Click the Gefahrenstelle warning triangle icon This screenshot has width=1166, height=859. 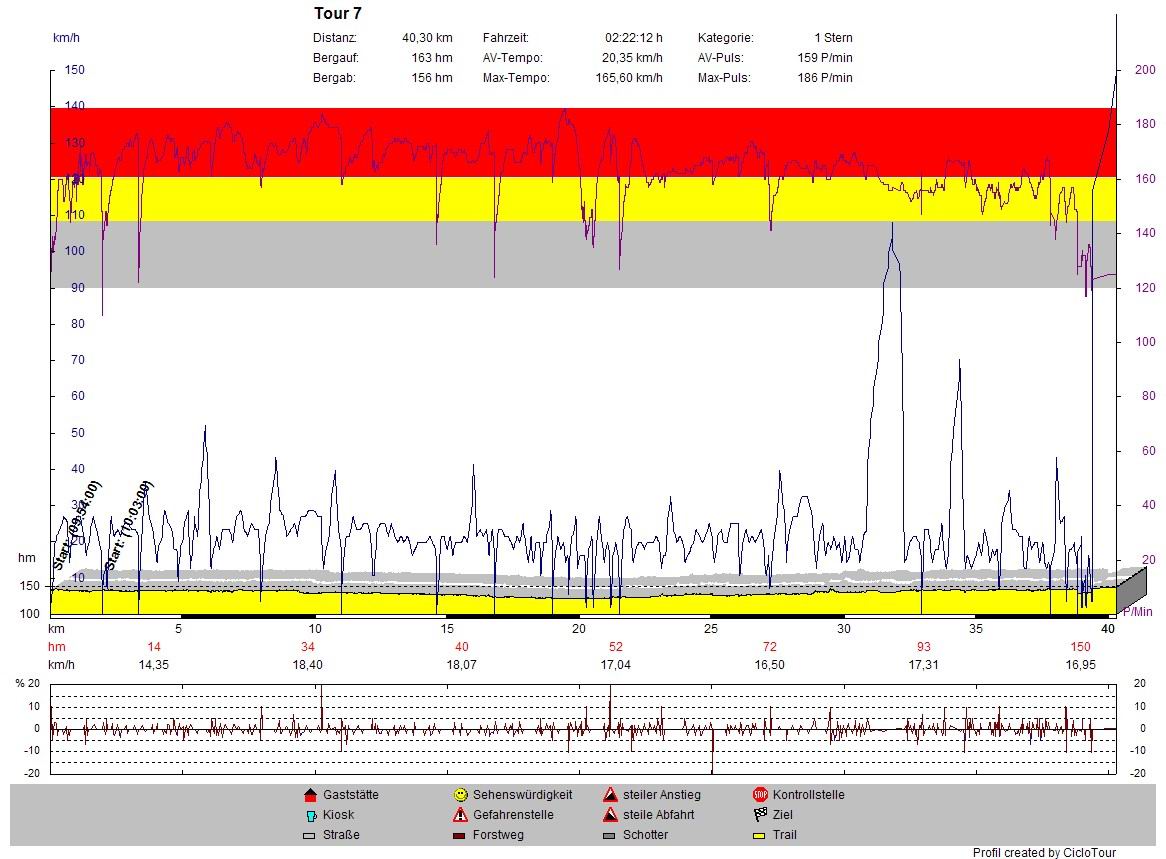tap(460, 815)
